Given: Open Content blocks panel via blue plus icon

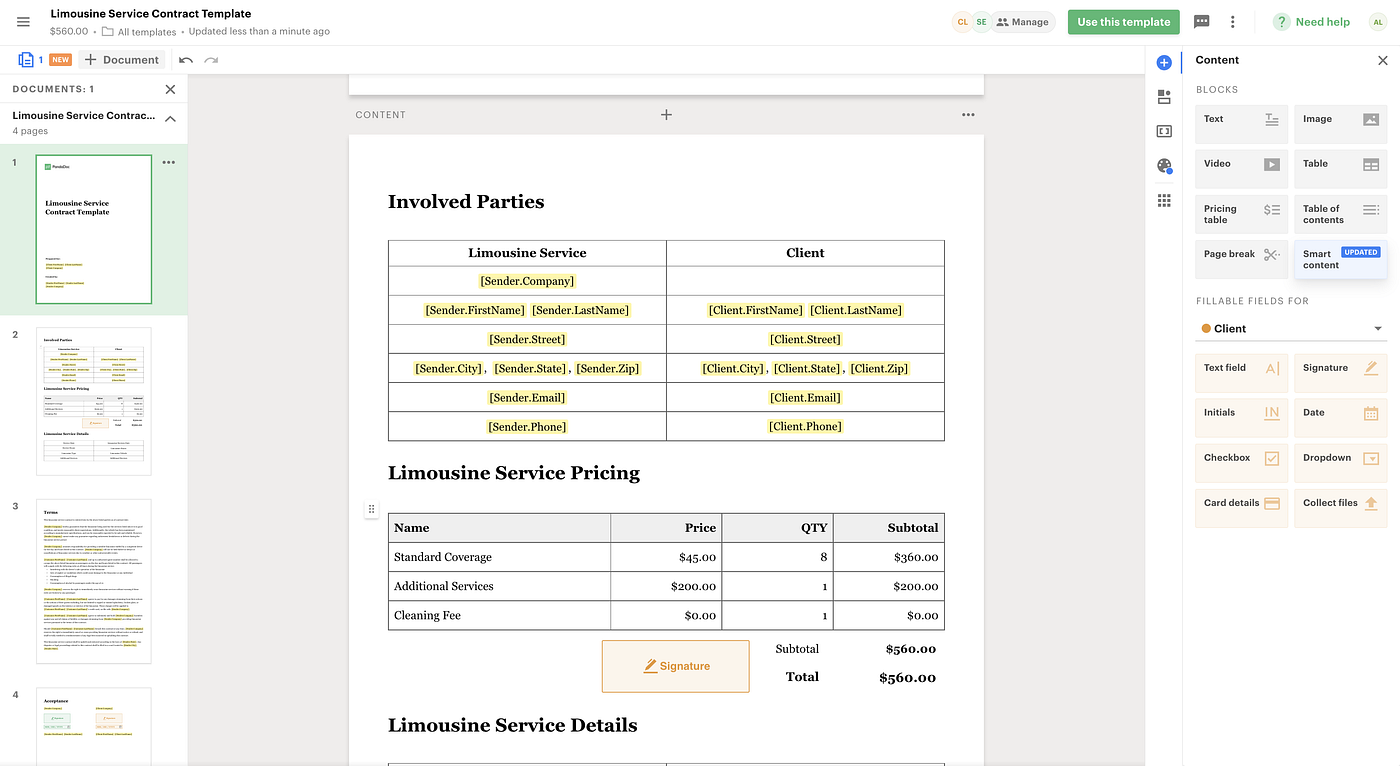Looking at the screenshot, I should (x=1163, y=62).
